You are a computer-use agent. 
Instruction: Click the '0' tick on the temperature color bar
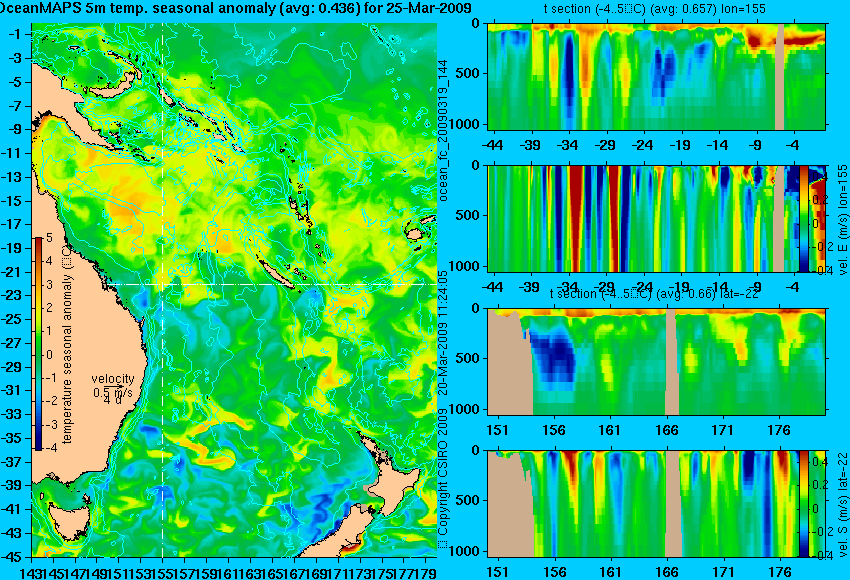click(49, 355)
